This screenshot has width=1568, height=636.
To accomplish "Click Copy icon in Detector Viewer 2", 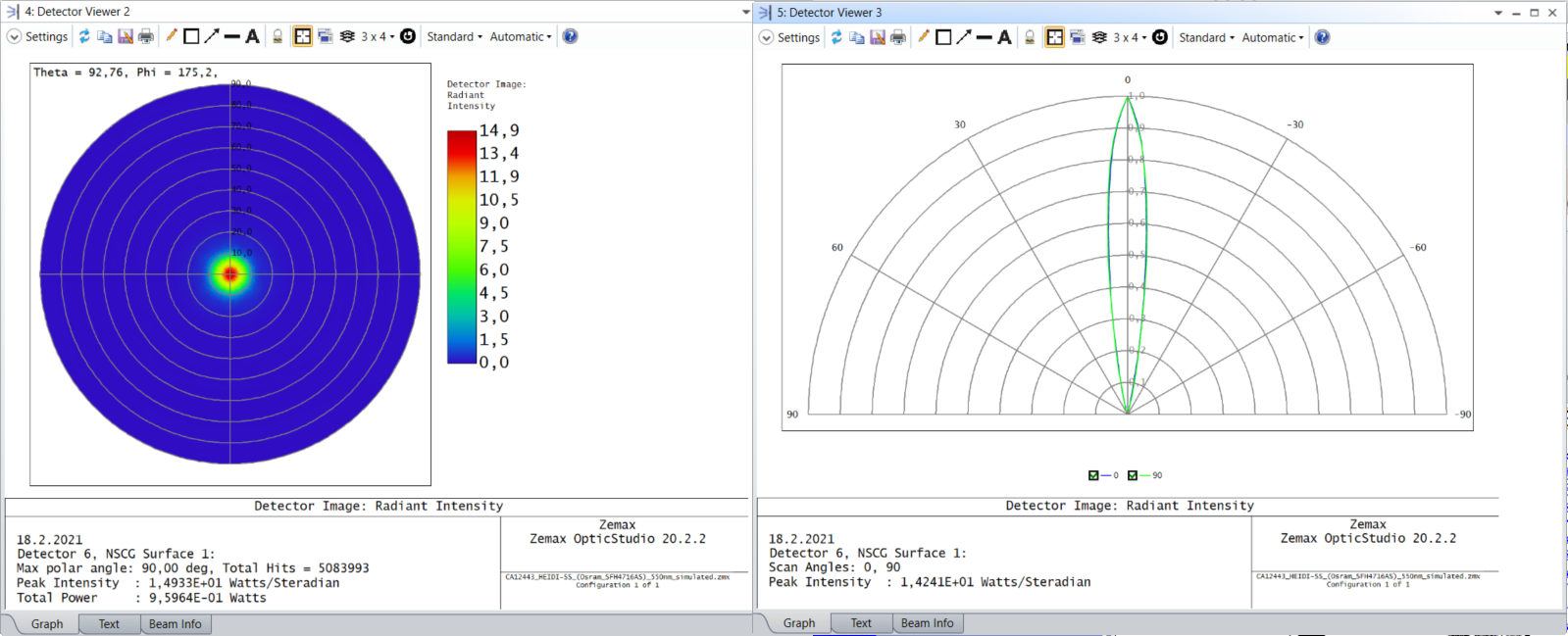I will [x=105, y=36].
